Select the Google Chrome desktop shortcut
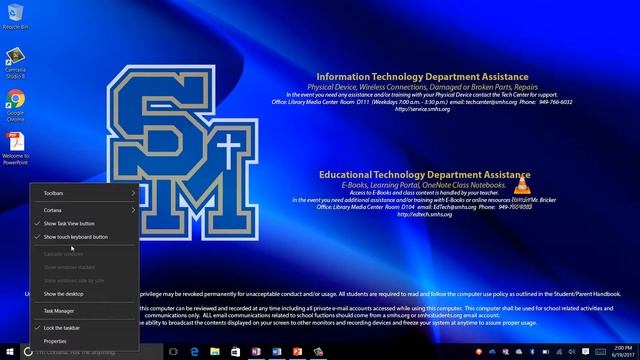640x360 pixels. coord(16,106)
